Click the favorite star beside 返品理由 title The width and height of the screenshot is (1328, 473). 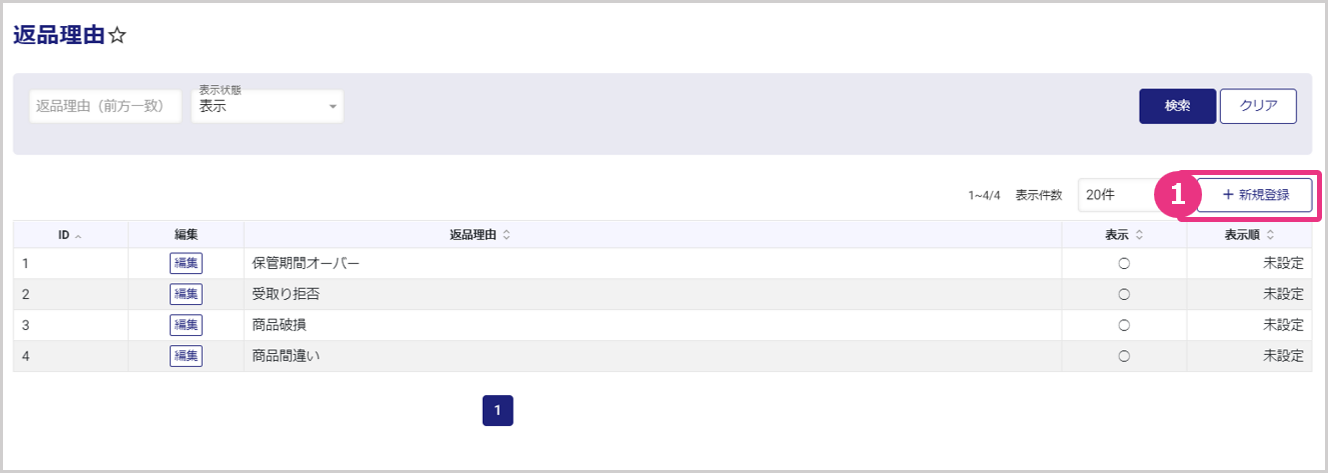point(117,36)
